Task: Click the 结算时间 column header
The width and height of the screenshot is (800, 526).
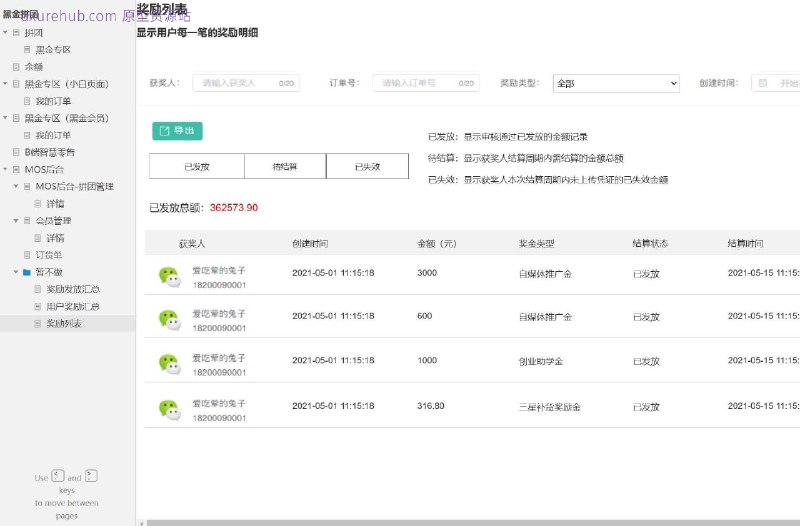Action: [x=745, y=243]
